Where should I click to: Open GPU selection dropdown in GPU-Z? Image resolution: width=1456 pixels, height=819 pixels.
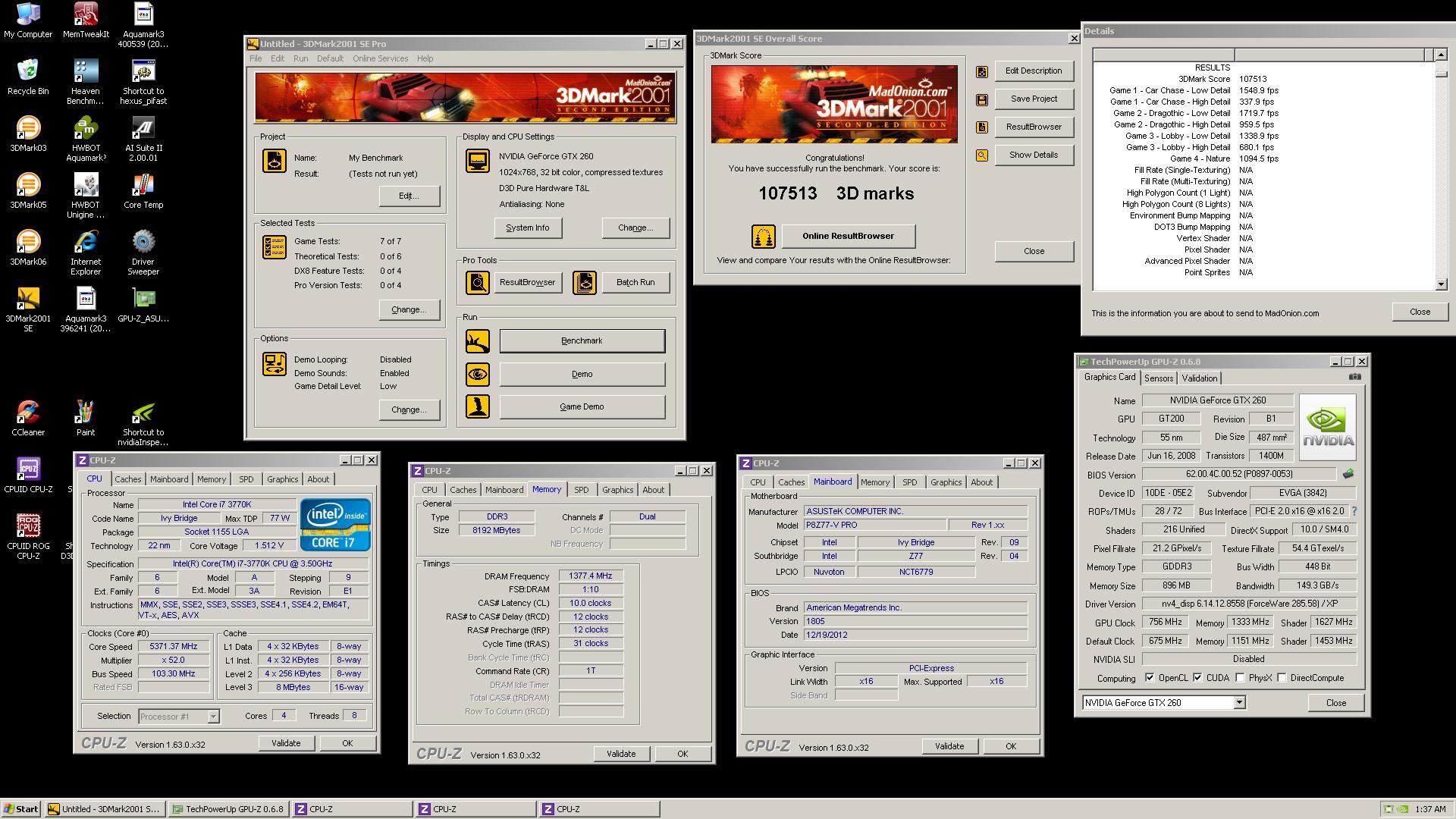click(1239, 703)
